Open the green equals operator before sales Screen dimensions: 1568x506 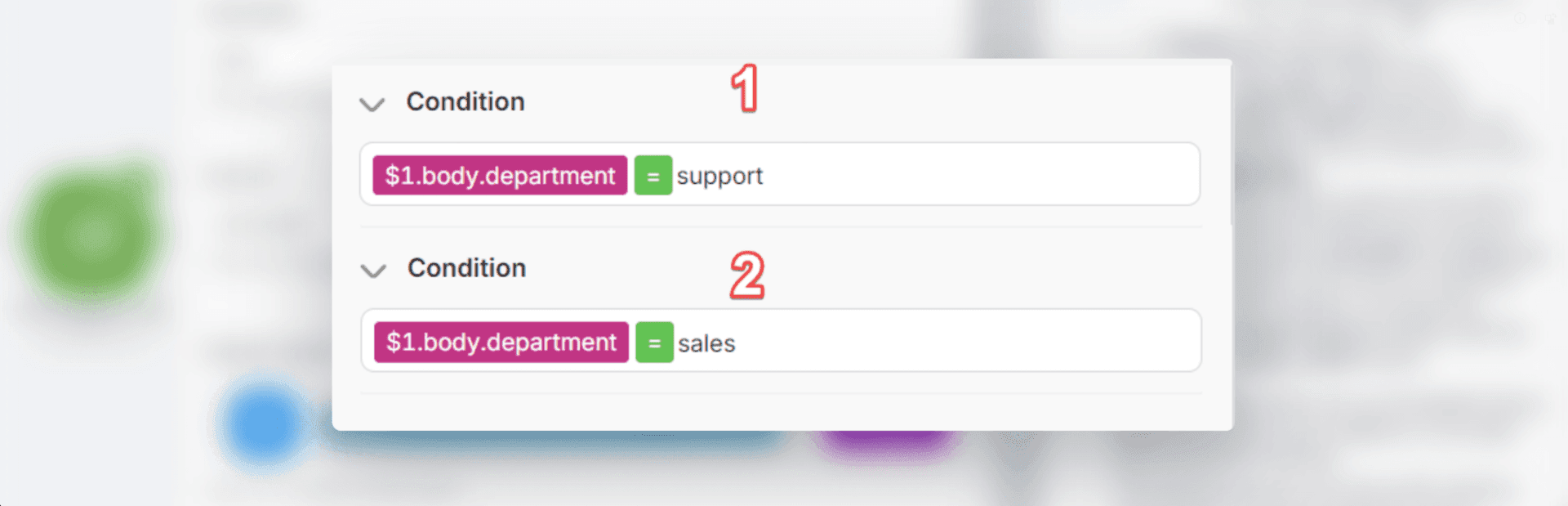(x=654, y=343)
